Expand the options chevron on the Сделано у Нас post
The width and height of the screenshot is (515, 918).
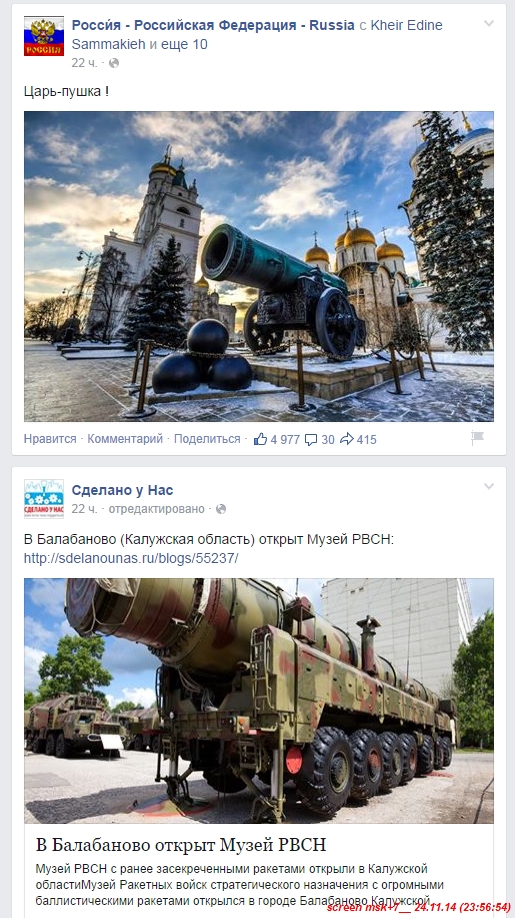pyautogui.click(x=489, y=487)
